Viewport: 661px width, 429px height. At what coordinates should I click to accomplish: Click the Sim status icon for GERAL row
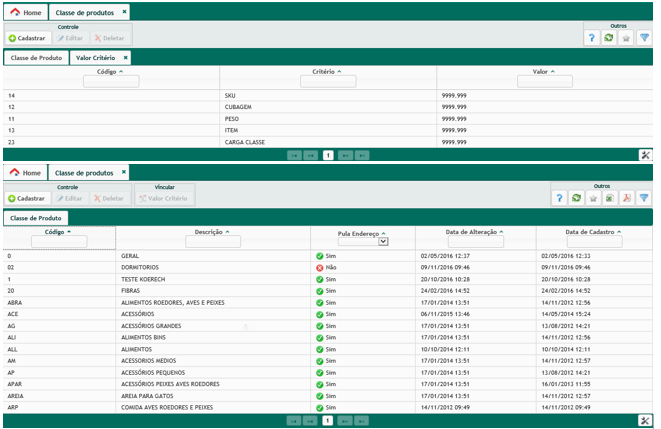tap(320, 257)
